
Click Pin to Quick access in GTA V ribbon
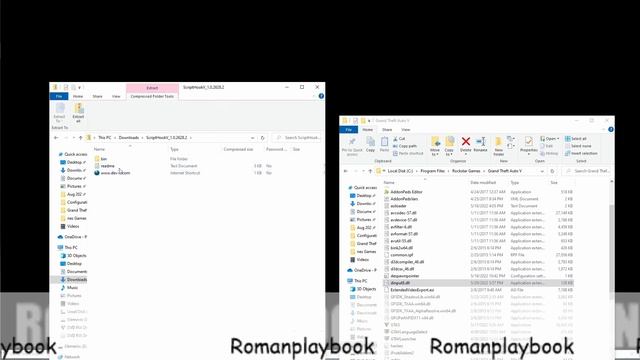(x=352, y=146)
